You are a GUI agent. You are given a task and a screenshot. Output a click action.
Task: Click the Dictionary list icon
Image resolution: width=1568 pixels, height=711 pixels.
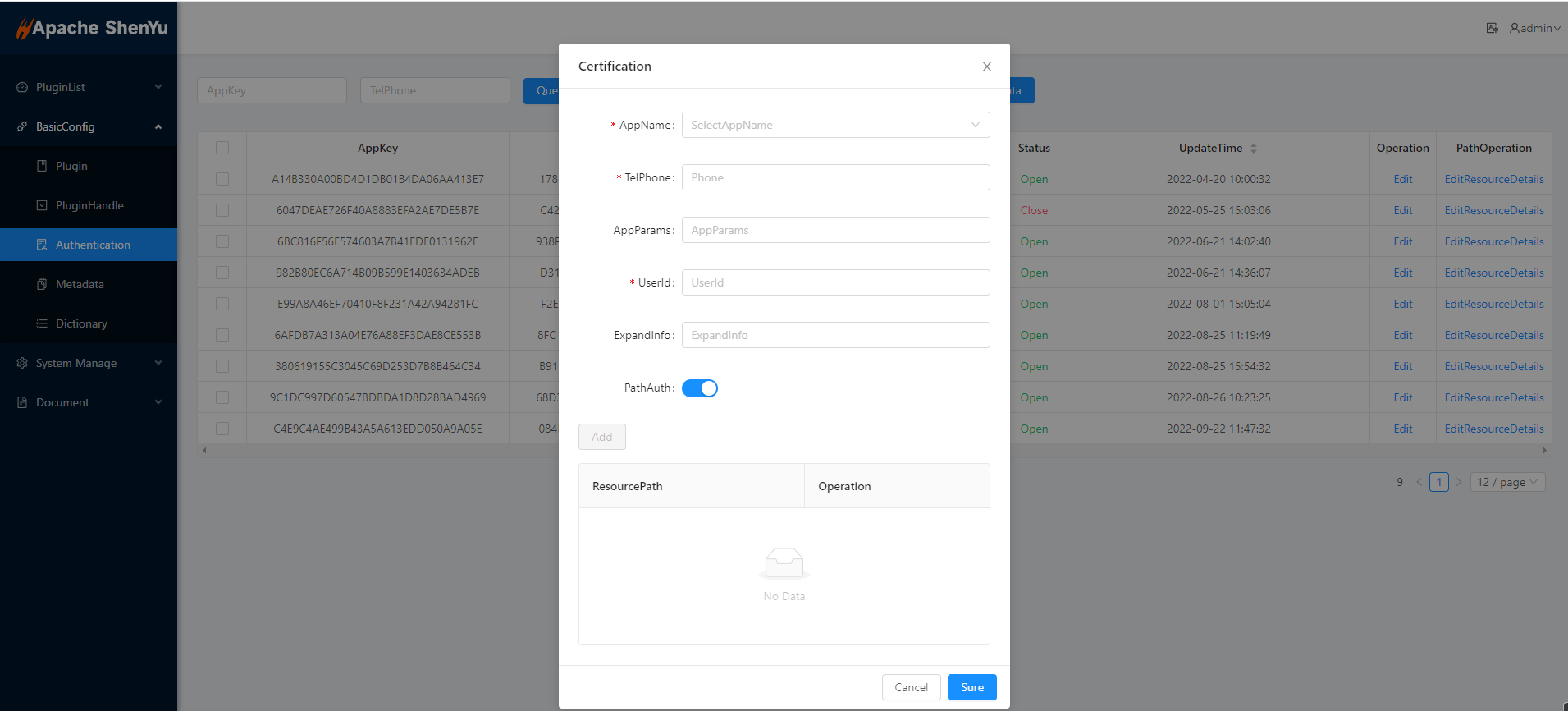tap(42, 323)
